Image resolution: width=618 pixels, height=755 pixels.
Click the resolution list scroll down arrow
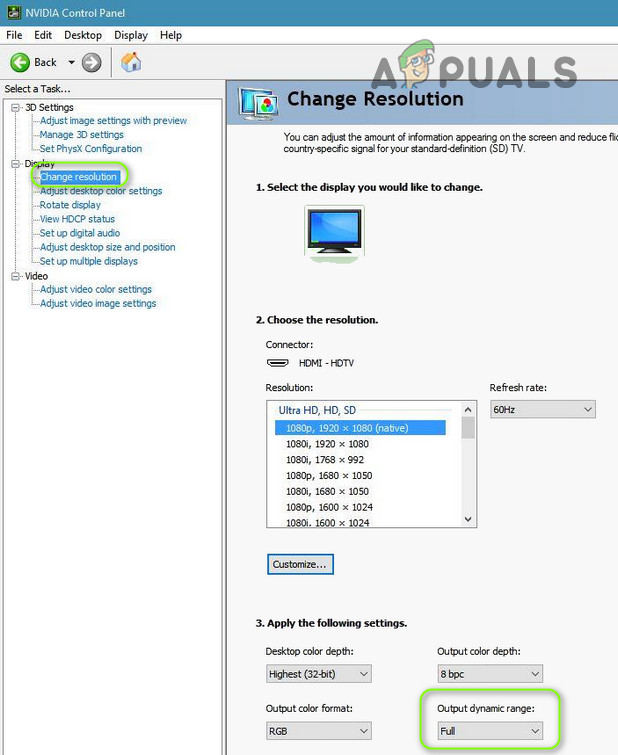tap(468, 519)
